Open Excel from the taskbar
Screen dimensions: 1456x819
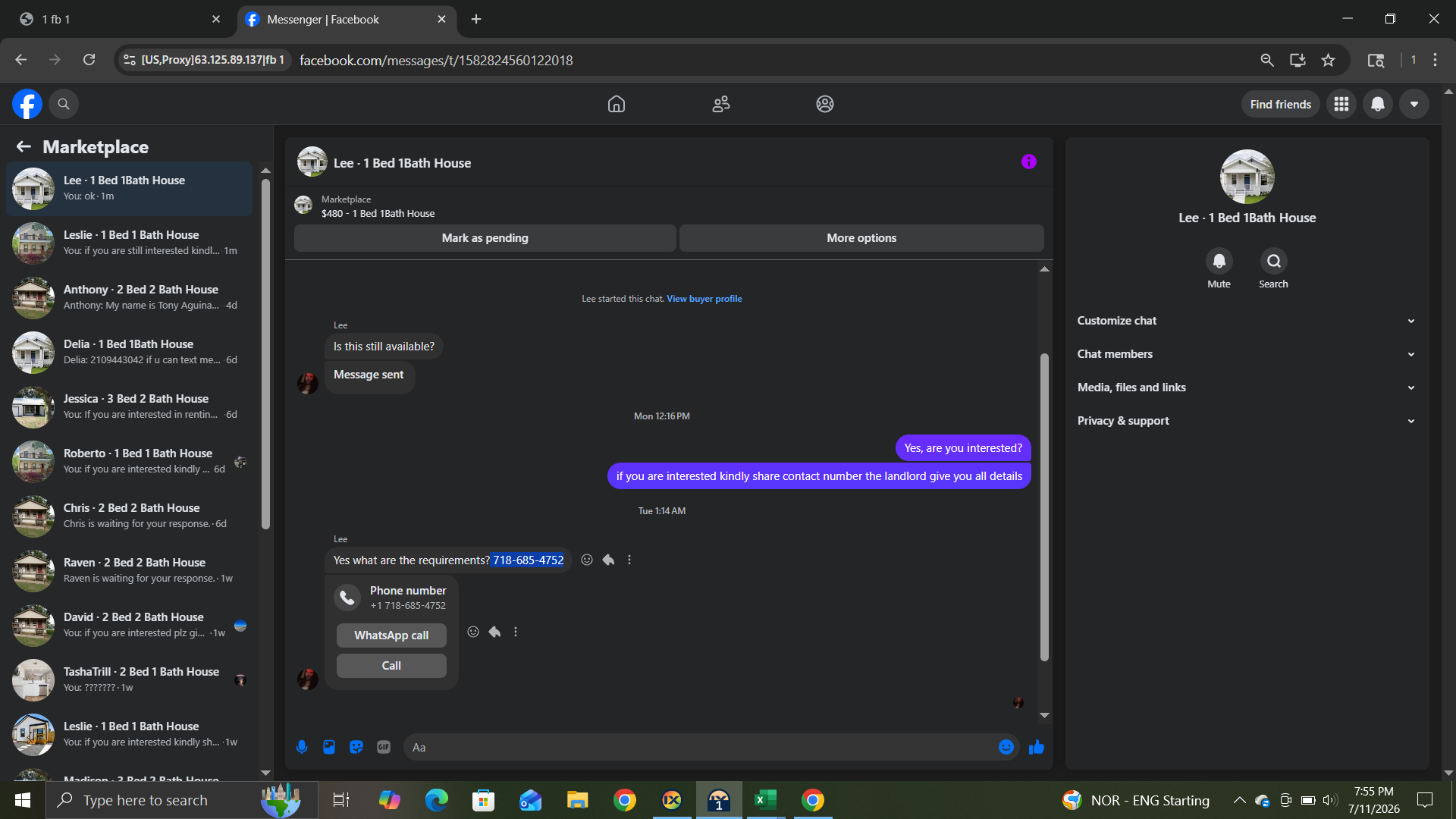[x=766, y=800]
